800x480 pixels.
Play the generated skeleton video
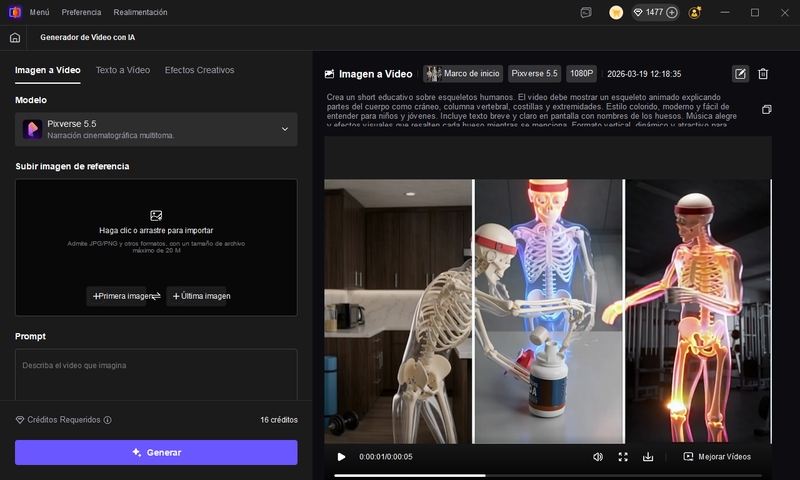(341, 456)
